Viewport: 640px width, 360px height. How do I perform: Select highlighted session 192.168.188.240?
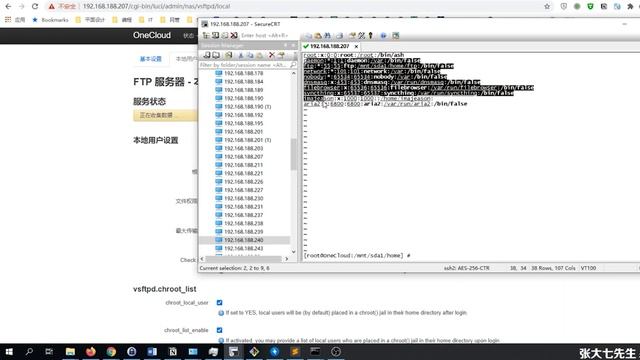coord(243,240)
